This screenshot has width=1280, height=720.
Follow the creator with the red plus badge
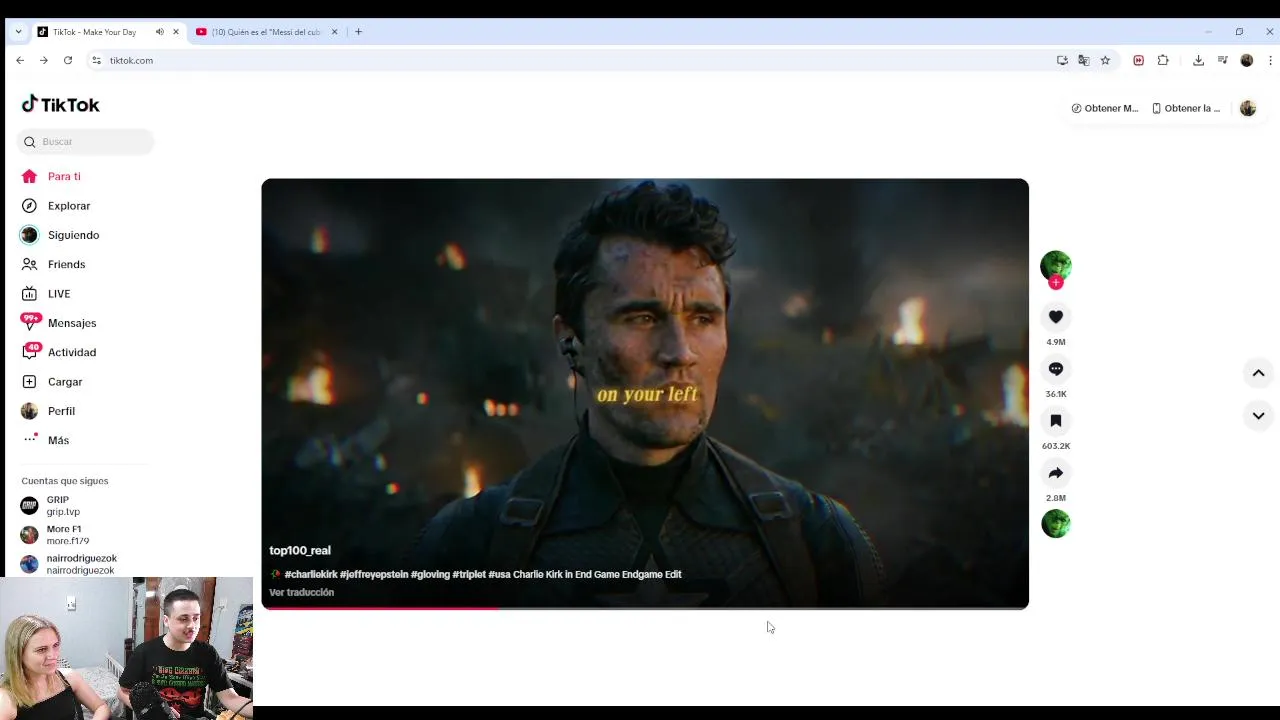click(x=1056, y=283)
